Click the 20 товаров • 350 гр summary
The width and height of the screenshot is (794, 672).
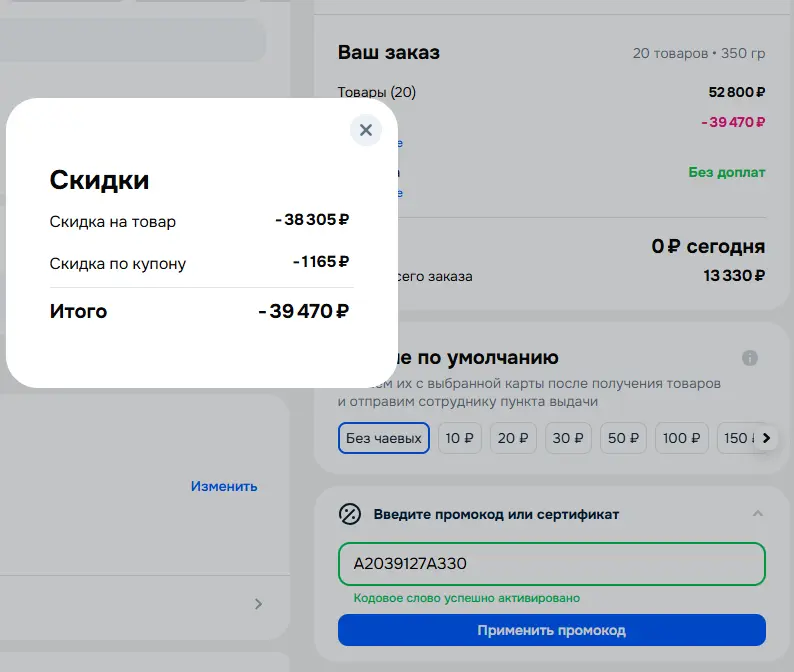[x=699, y=53]
